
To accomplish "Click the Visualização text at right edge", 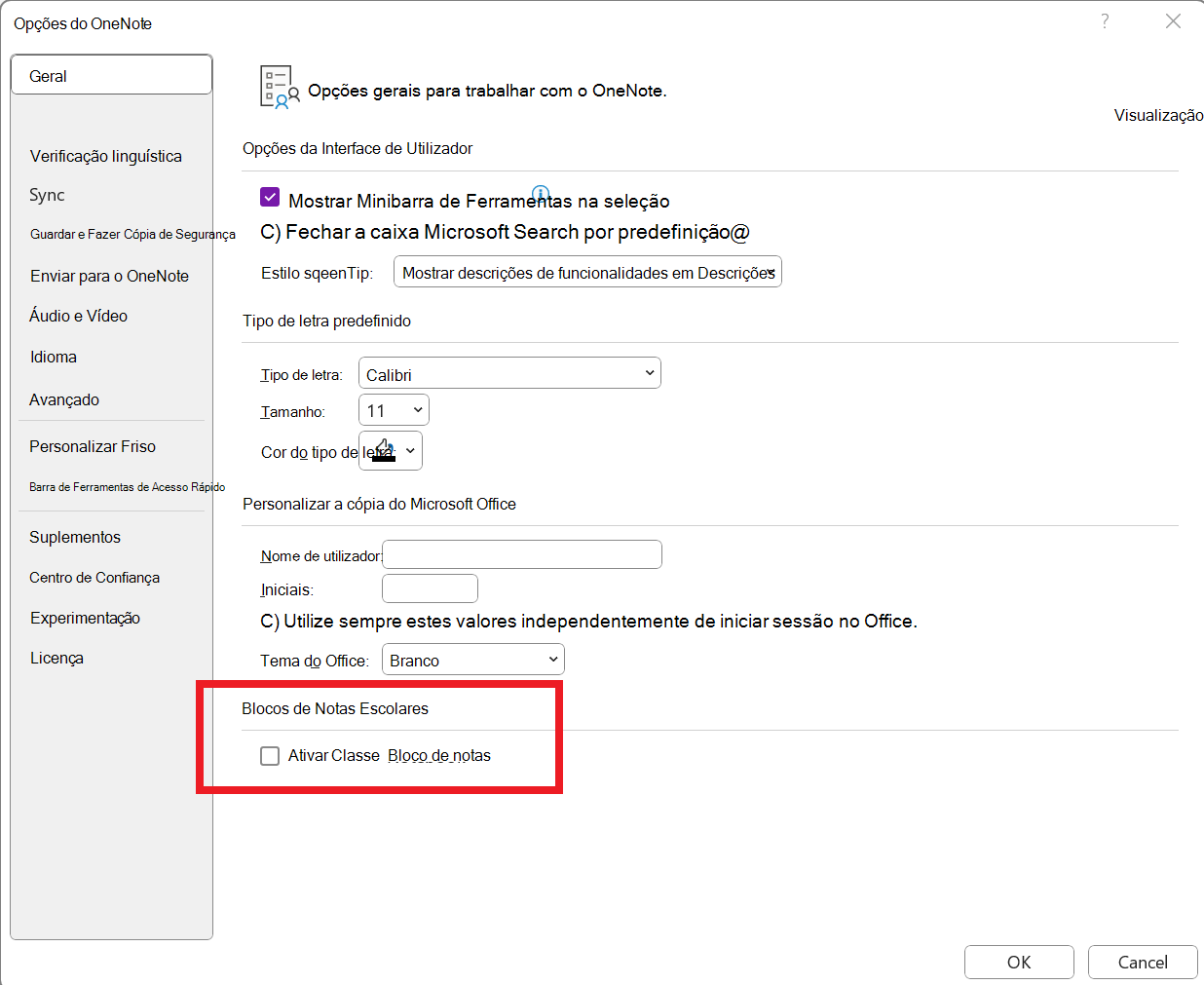I will [1158, 115].
